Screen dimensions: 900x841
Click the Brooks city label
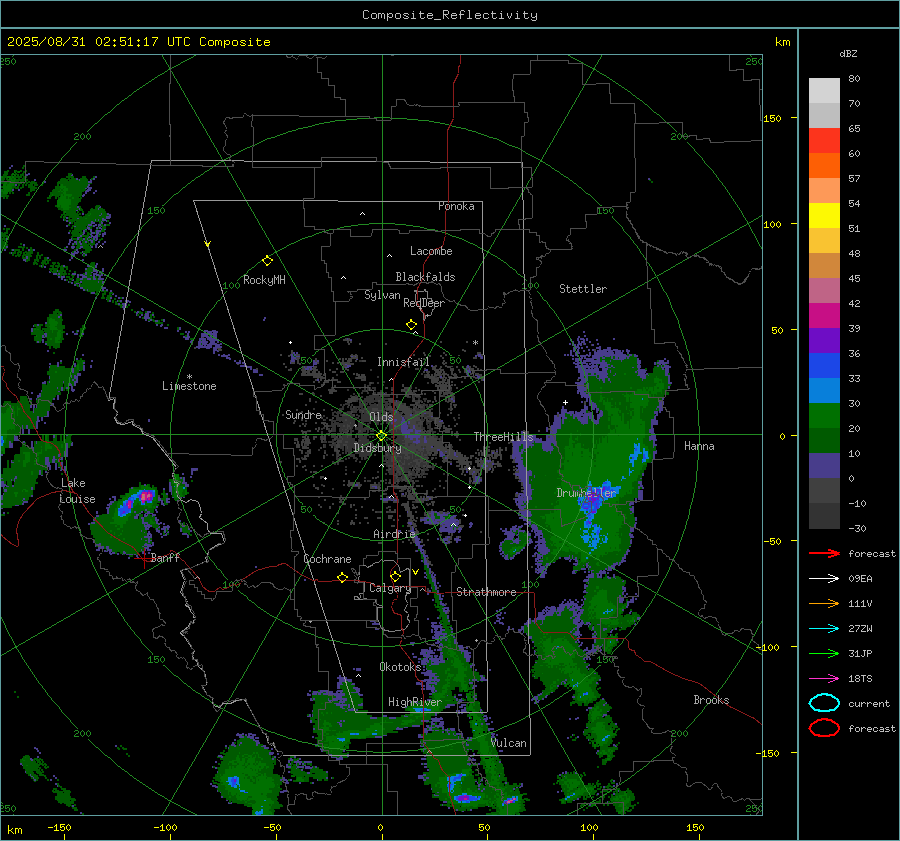pyautogui.click(x=711, y=700)
